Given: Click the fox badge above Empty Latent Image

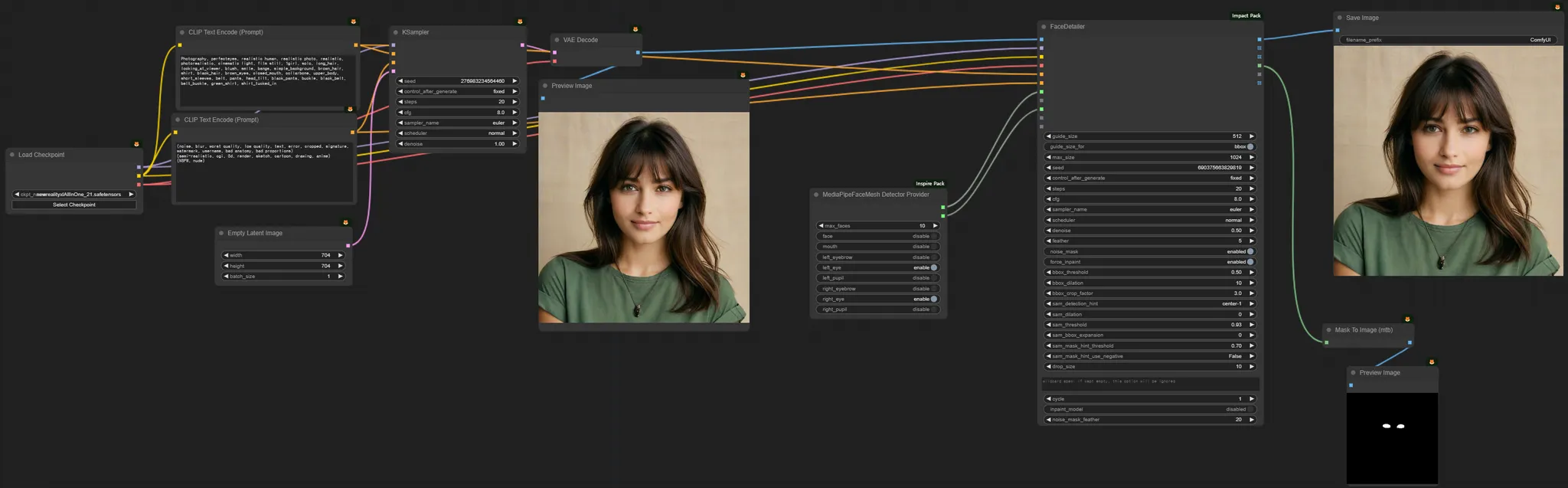Looking at the screenshot, I should [345, 222].
